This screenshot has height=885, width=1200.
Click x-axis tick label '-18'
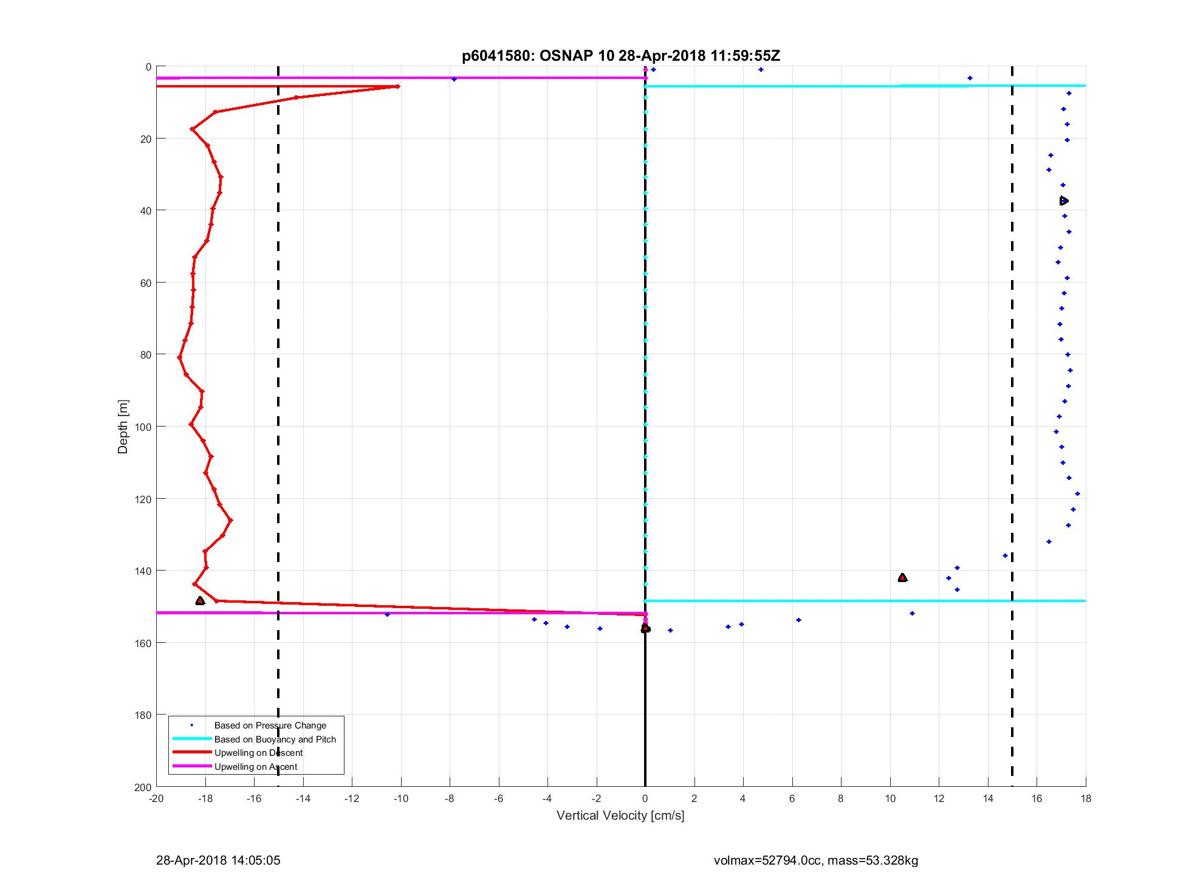pos(204,799)
